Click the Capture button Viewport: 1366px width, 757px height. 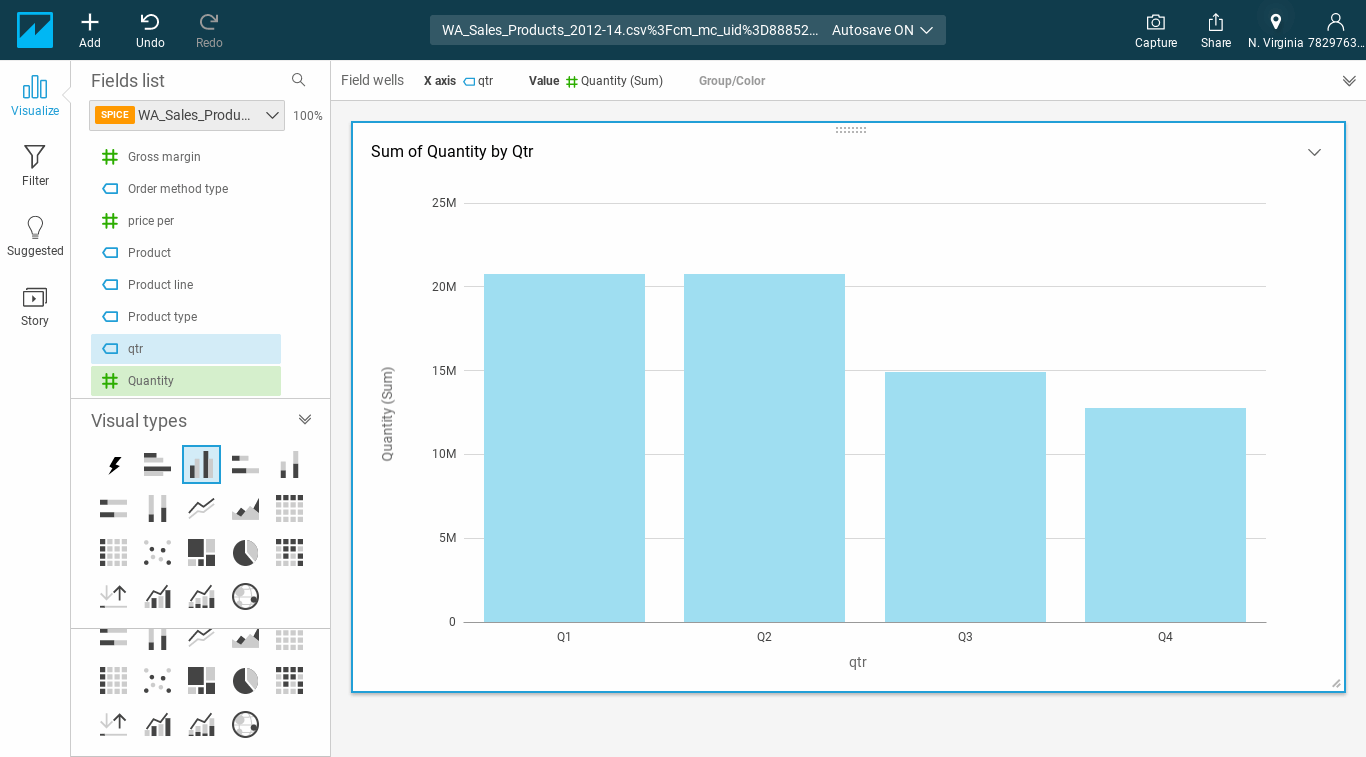click(x=1155, y=29)
